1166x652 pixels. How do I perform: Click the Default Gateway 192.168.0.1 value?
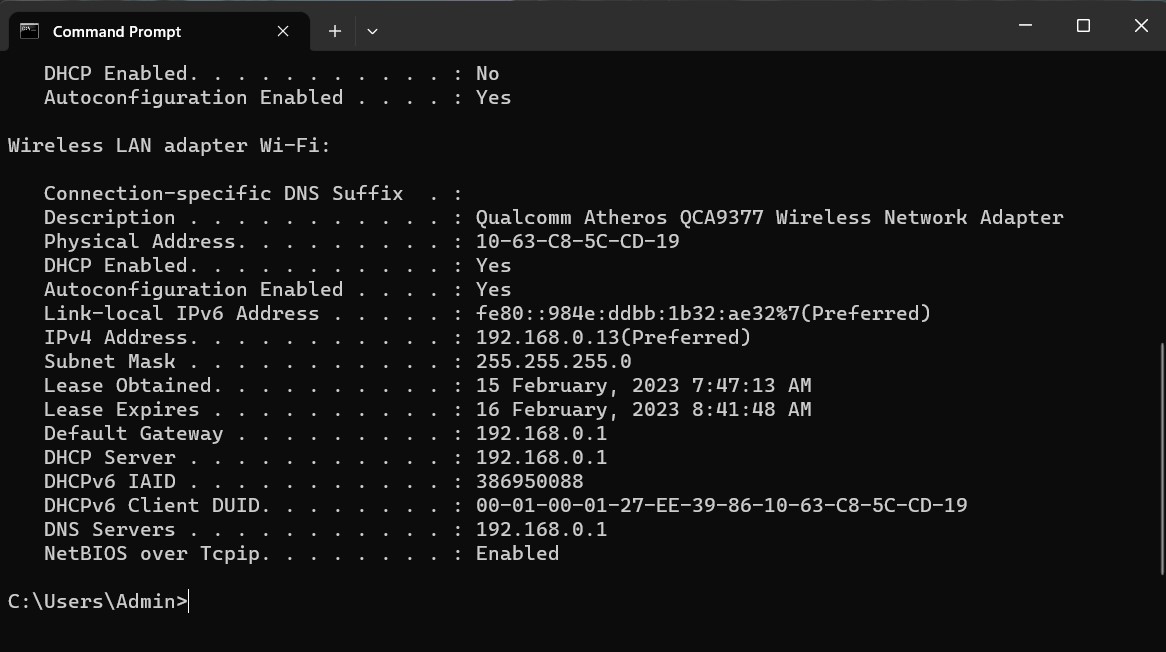pyautogui.click(x=541, y=433)
